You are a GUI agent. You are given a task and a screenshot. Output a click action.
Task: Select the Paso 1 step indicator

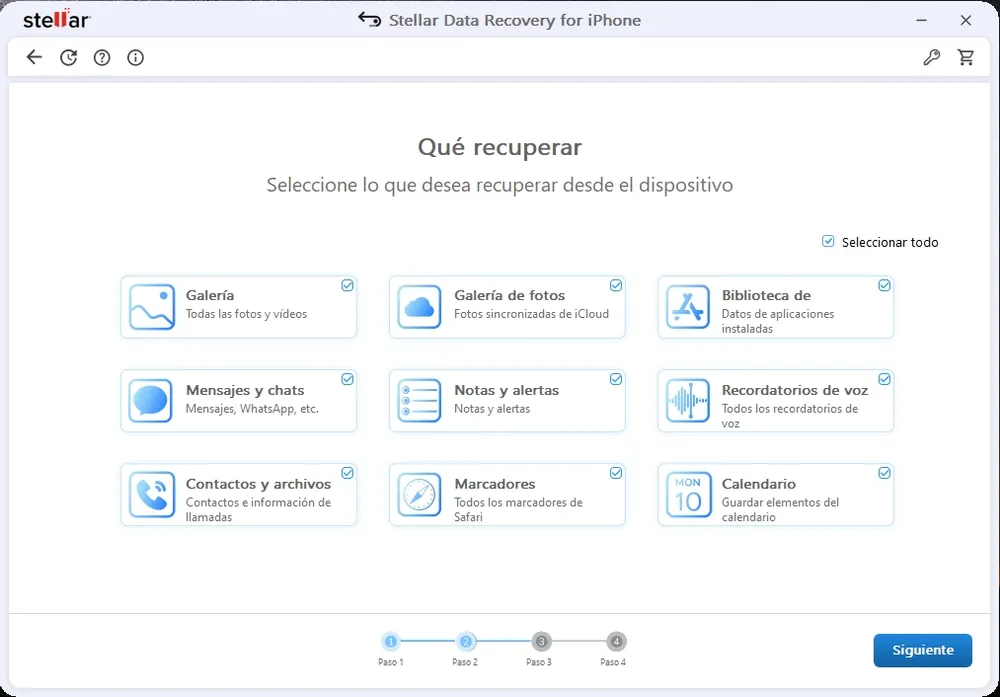[391, 642]
